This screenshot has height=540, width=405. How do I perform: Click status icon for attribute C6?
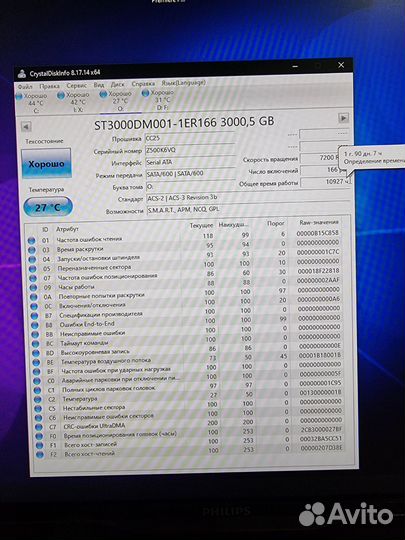click(38, 418)
